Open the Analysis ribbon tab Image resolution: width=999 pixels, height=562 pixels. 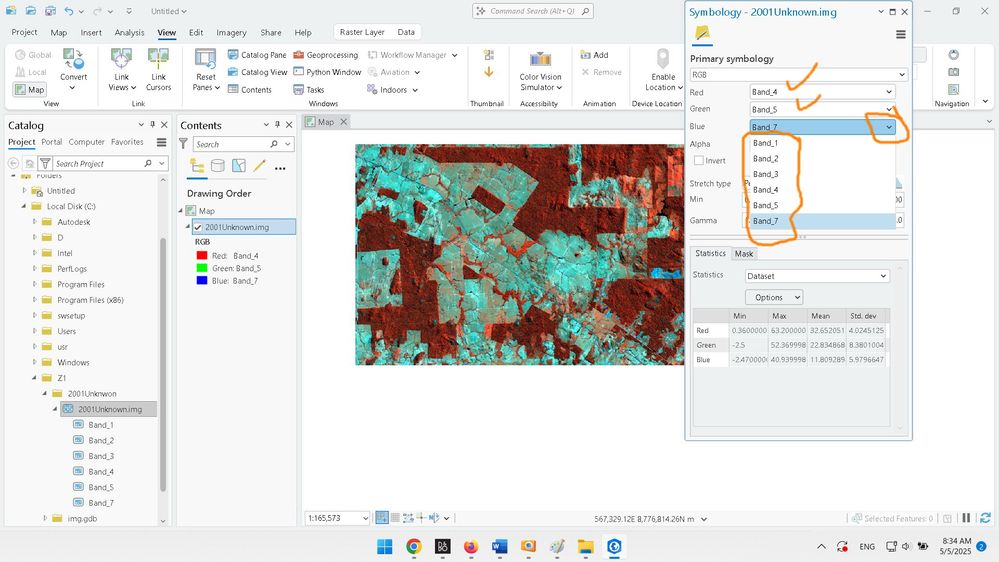click(x=129, y=32)
